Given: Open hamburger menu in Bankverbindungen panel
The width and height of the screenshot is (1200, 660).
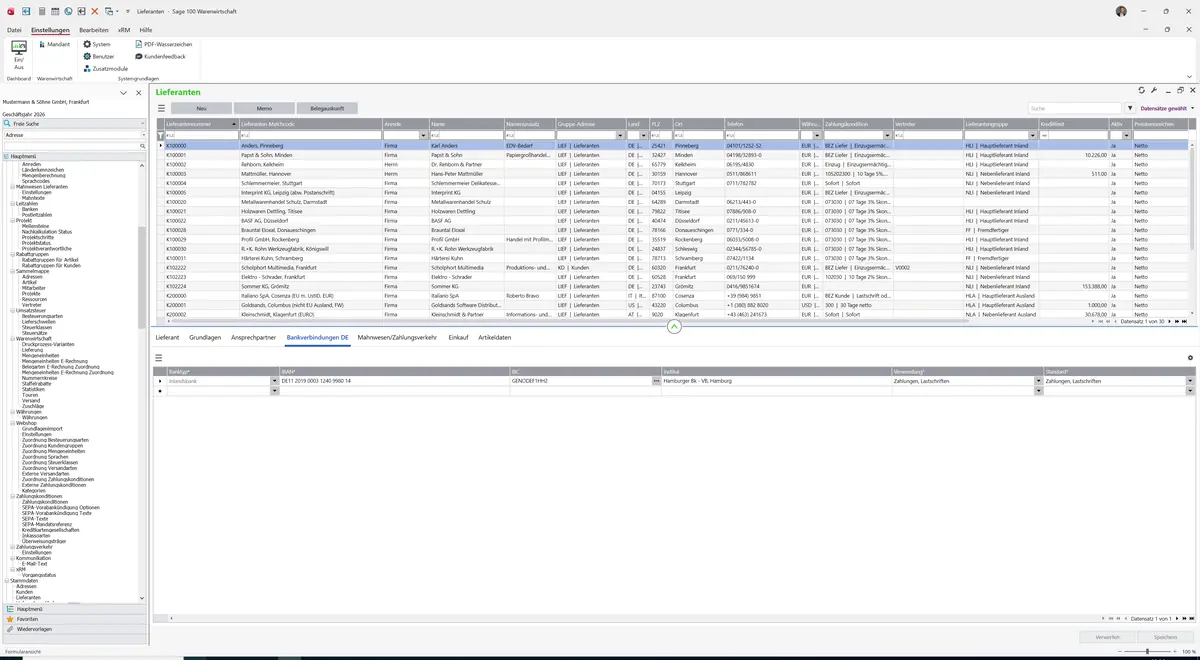Looking at the screenshot, I should point(158,357).
